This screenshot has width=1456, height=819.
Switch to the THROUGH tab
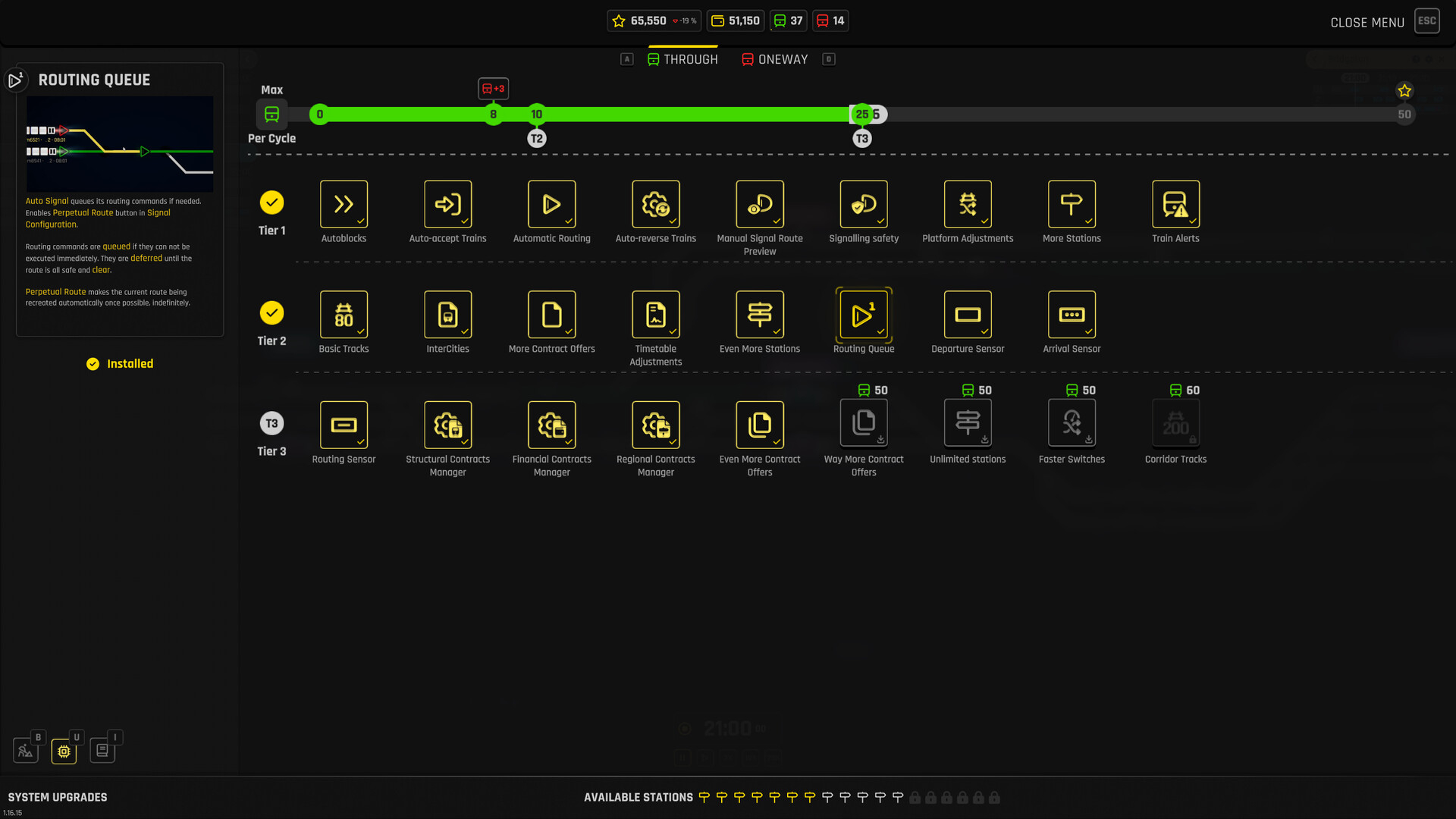pos(682,59)
